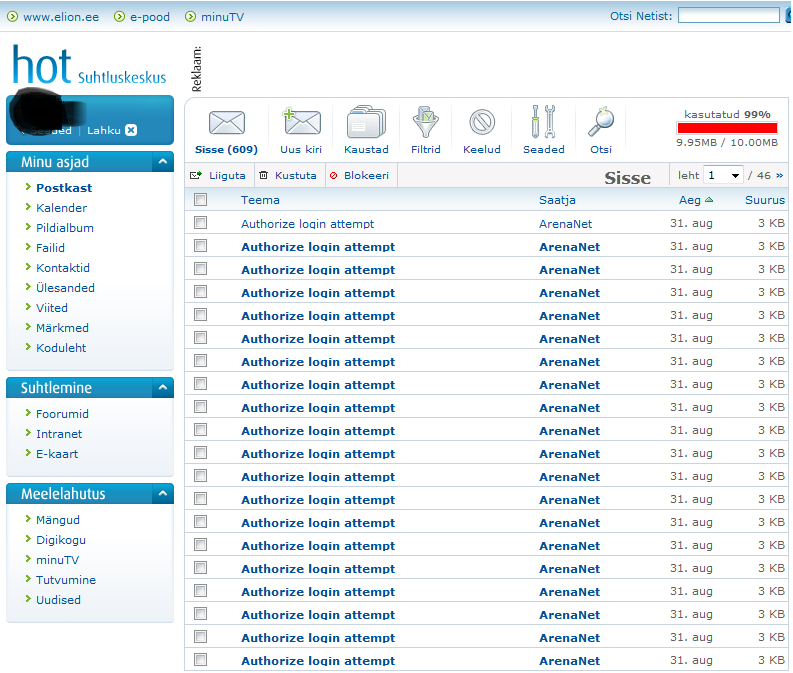Open the Seaded tools icon
This screenshot has width=793, height=673.
(x=544, y=122)
